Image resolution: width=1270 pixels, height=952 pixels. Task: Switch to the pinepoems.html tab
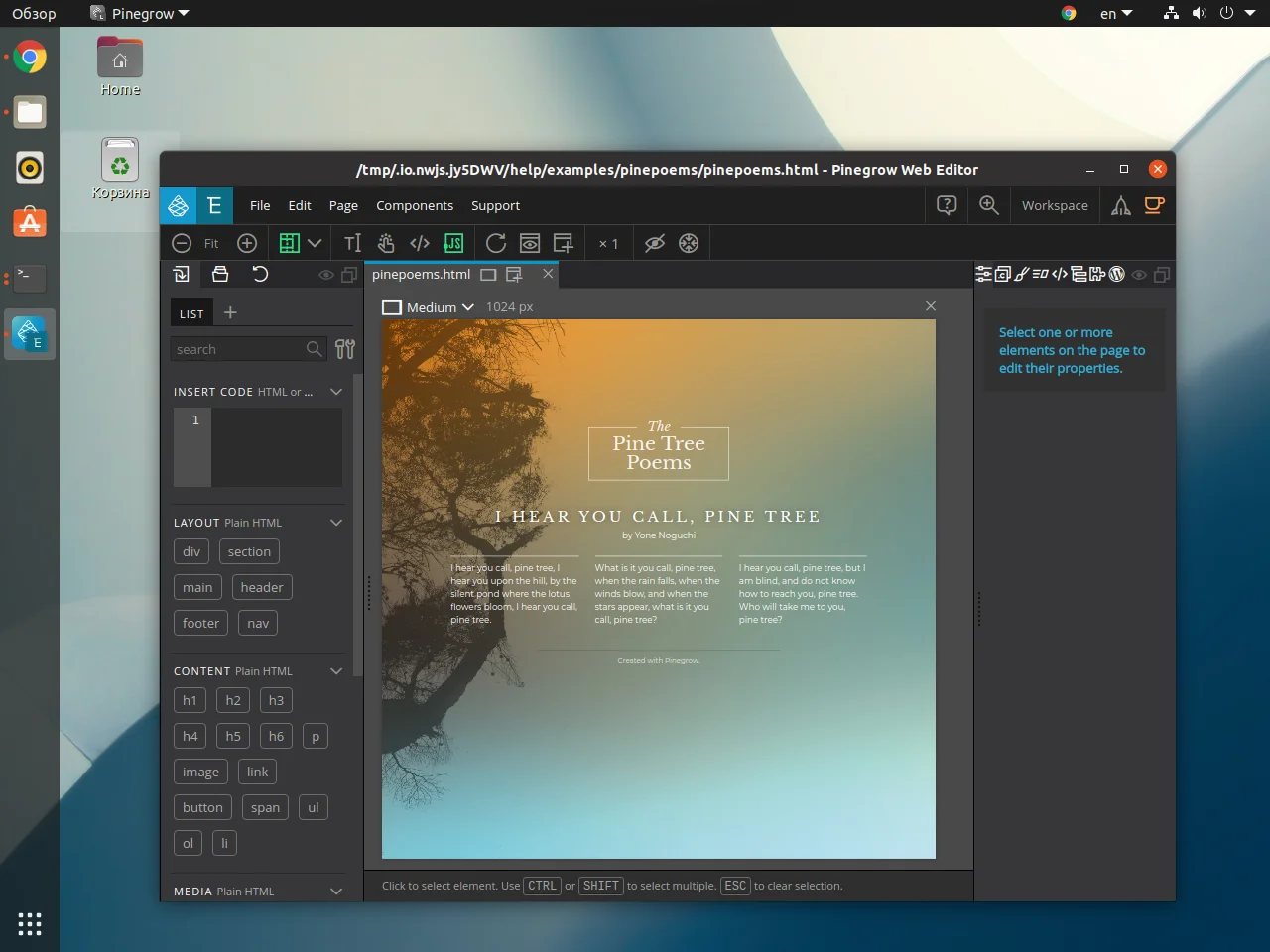click(x=422, y=275)
